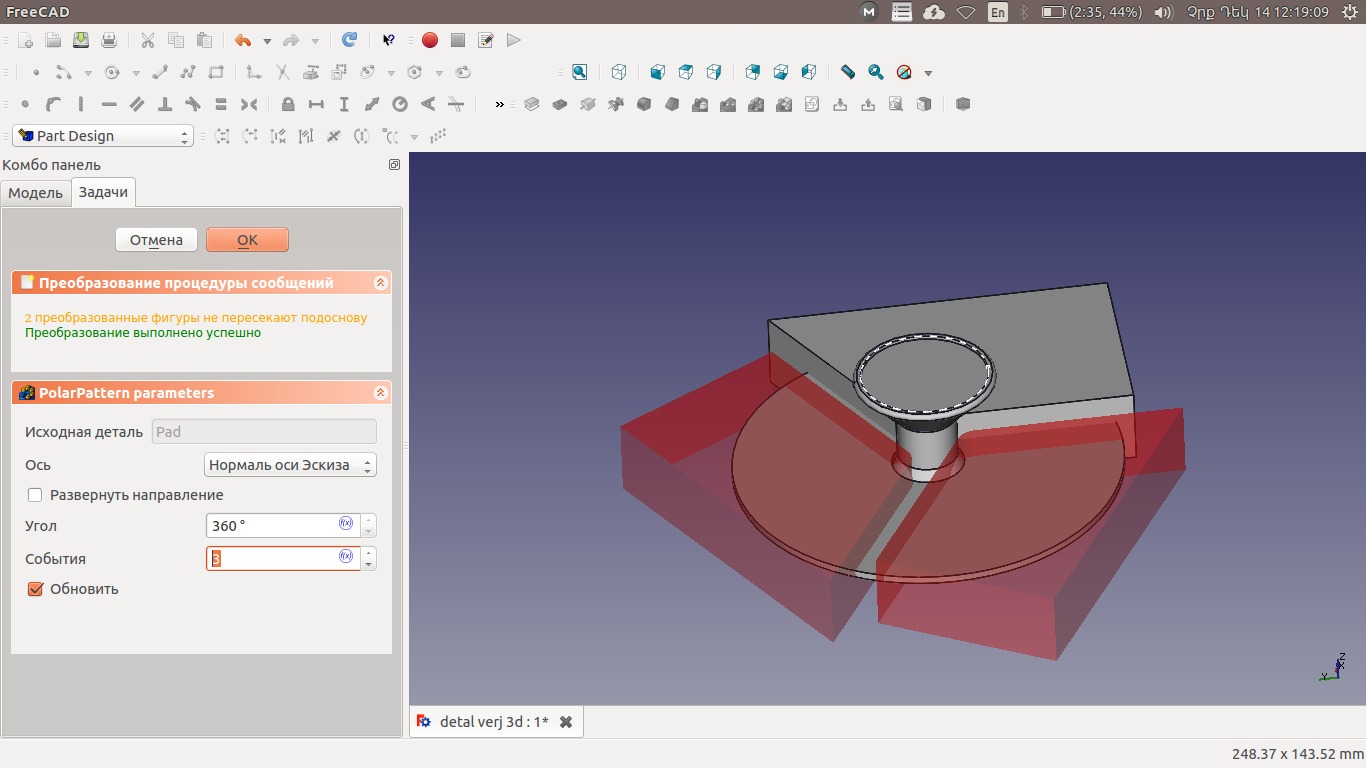Collapse the Преобразование процедуры сообщений section
The width and height of the screenshot is (1366, 768).
(380, 283)
